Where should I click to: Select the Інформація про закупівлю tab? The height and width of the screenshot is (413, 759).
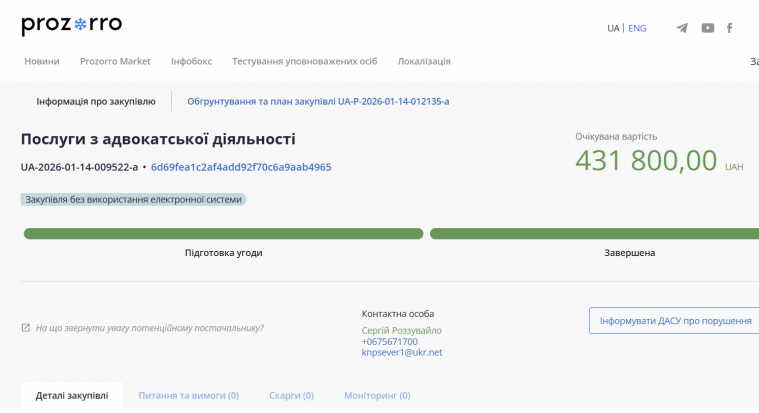pos(96,101)
